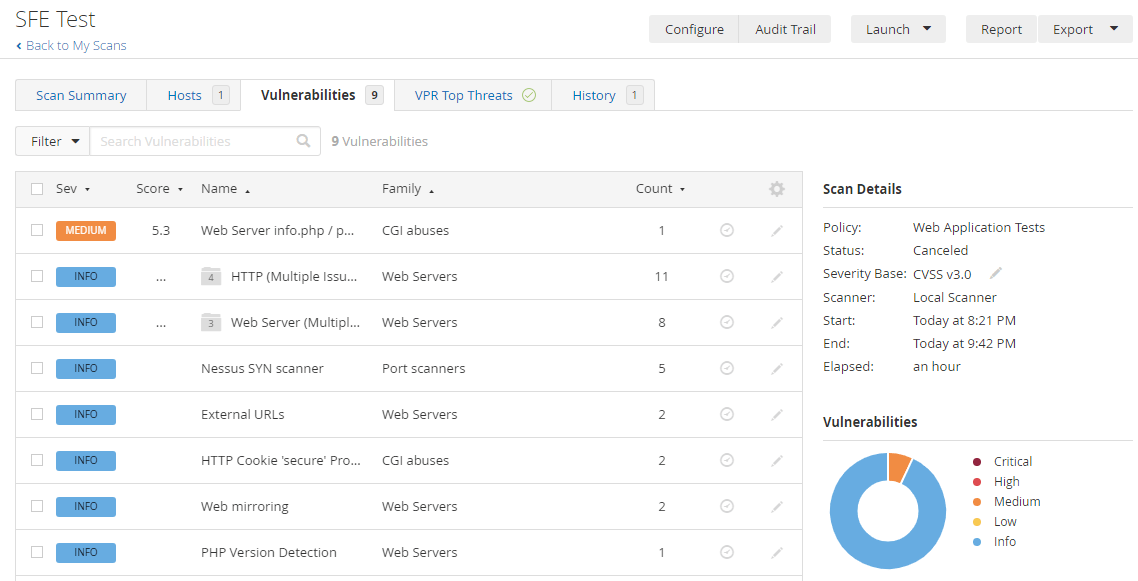Click the edit pencil for Web mirroring row

pos(776,507)
